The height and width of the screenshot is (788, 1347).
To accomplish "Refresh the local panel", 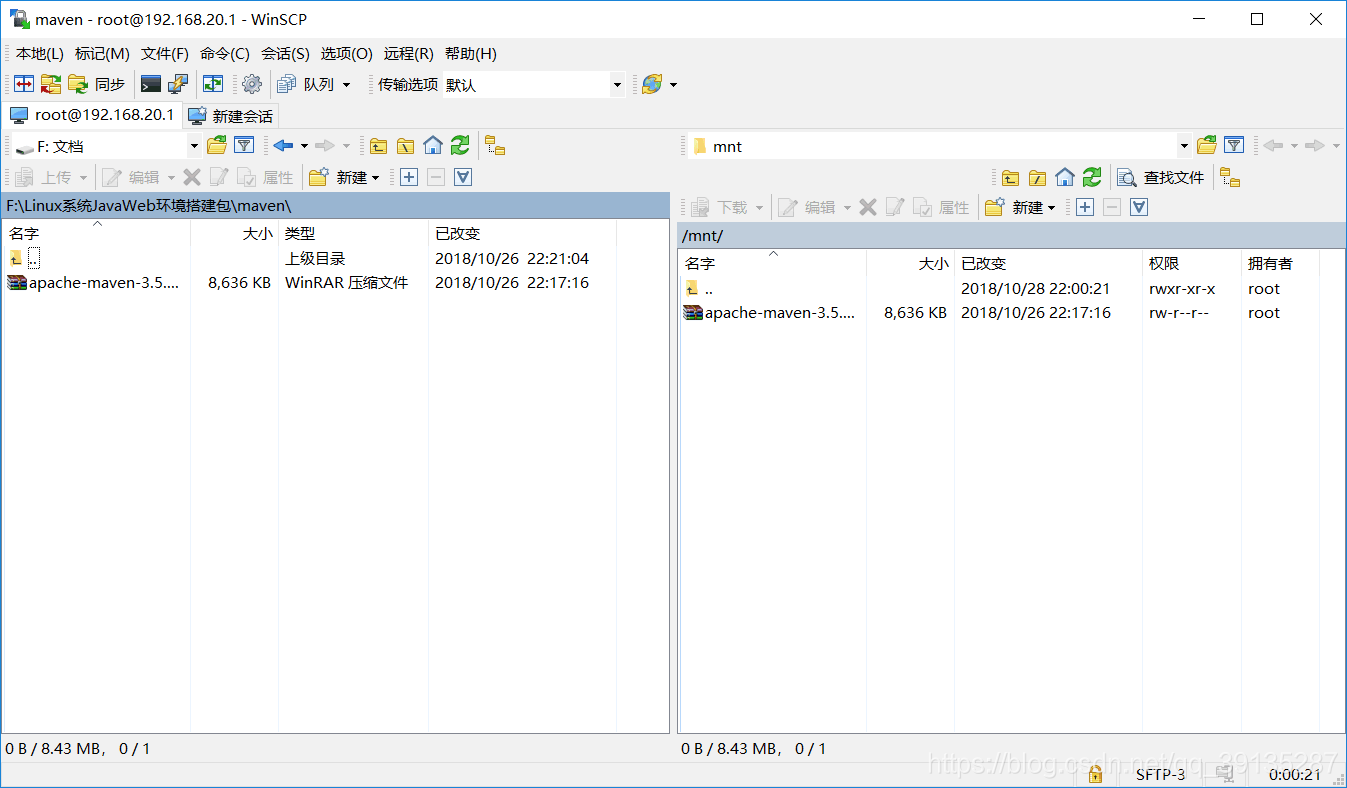I will coord(460,146).
